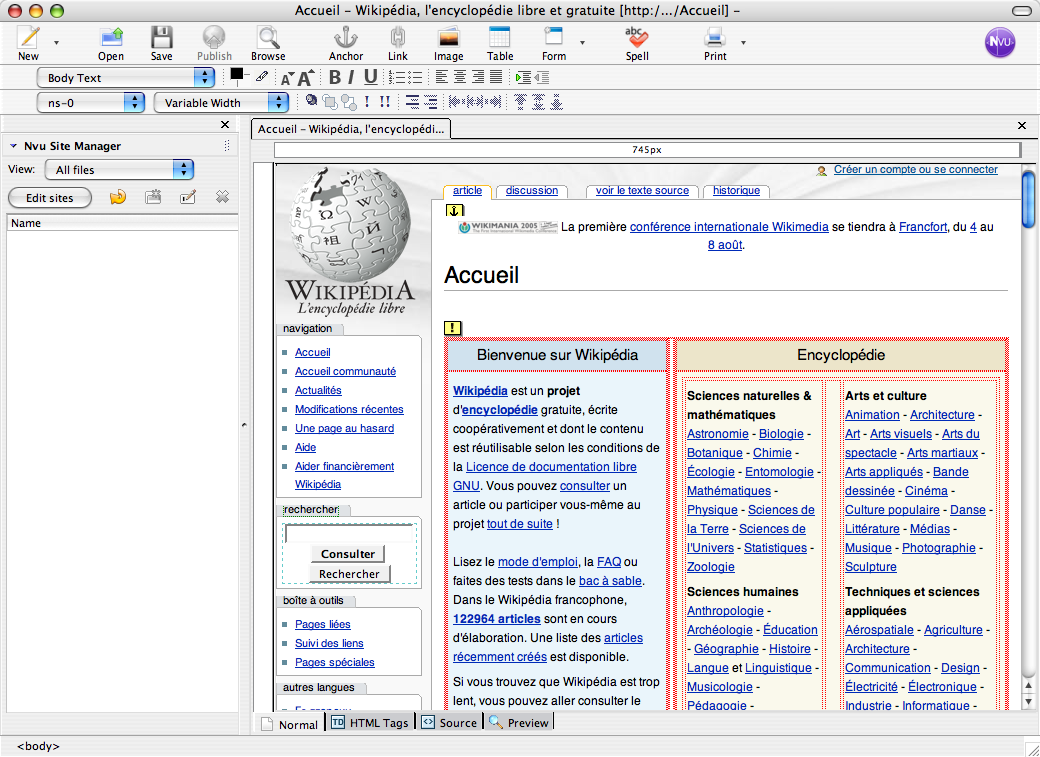Refresh the Site Manager file list
Viewport: 1040px width, 757px height.
tap(118, 197)
